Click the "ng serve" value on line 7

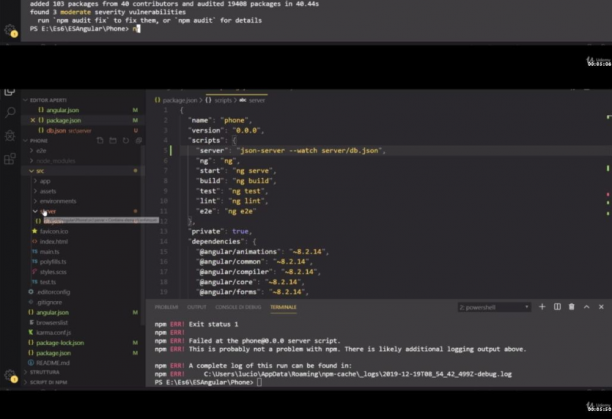254,171
